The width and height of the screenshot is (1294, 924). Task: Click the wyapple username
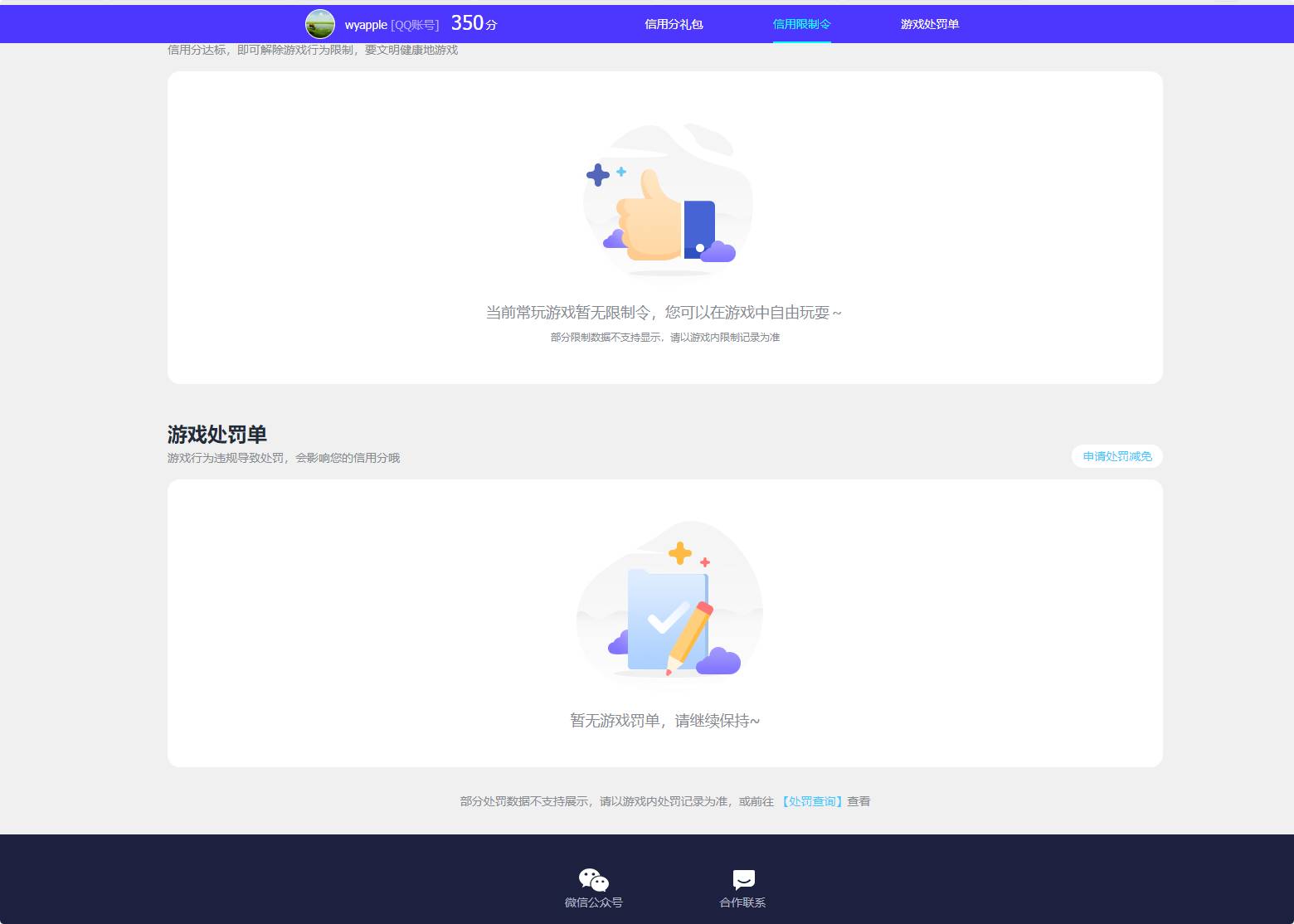tap(366, 25)
